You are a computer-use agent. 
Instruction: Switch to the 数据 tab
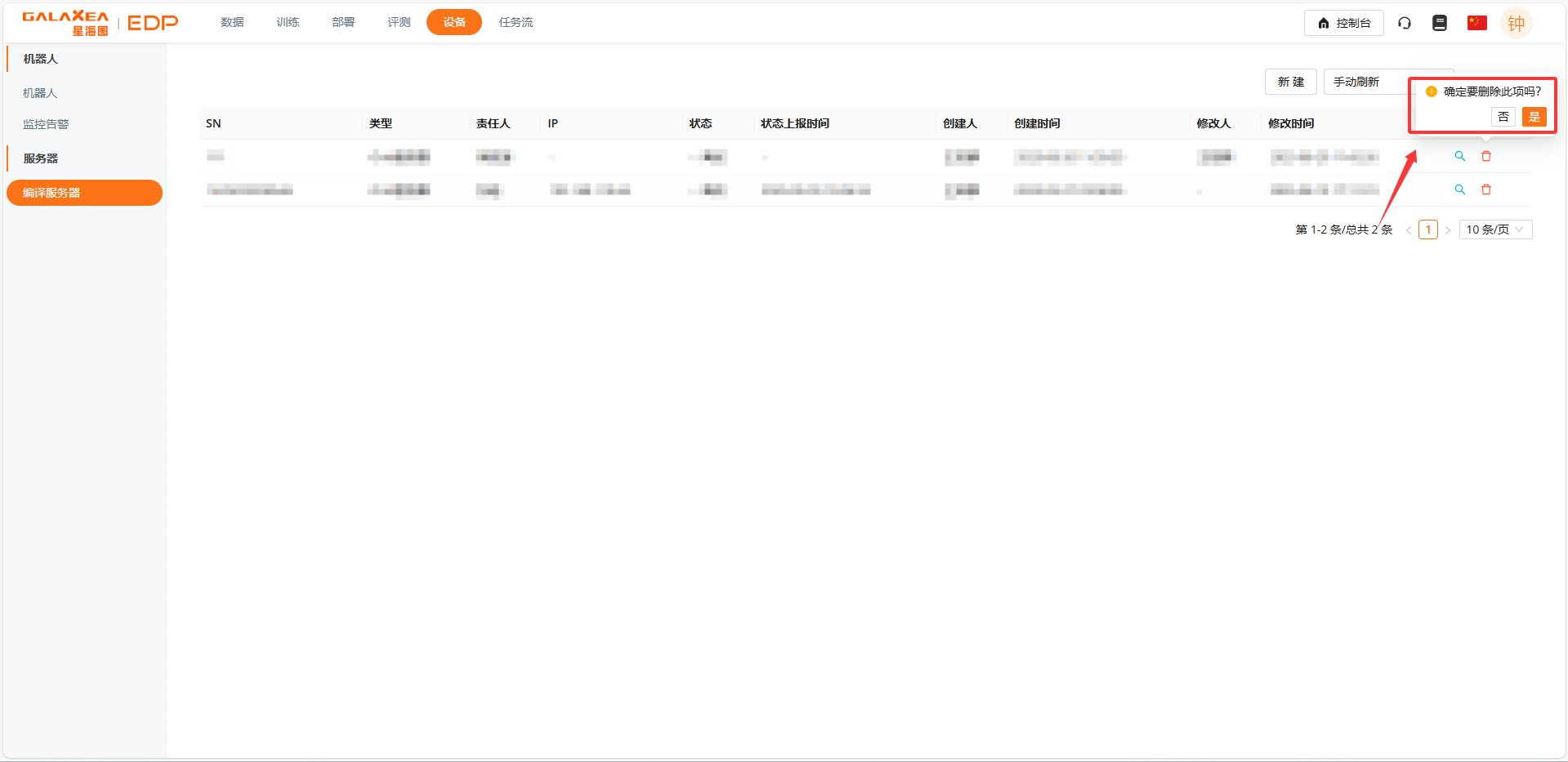pyautogui.click(x=232, y=22)
